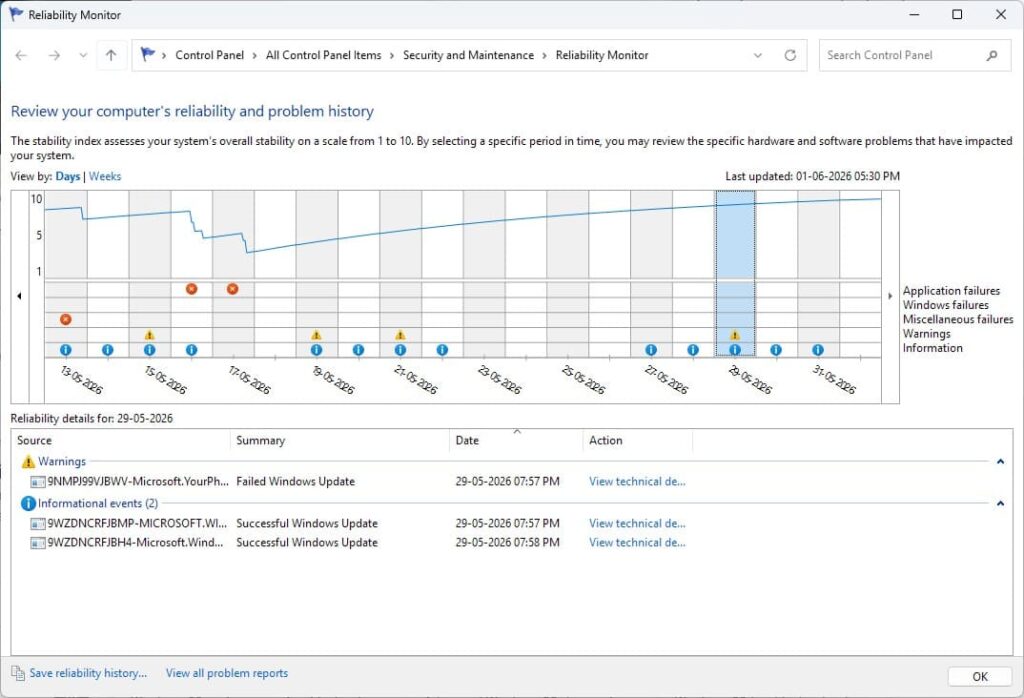The height and width of the screenshot is (698, 1024).
Task: Select the information icon on 22-05-2026
Action: (442, 350)
